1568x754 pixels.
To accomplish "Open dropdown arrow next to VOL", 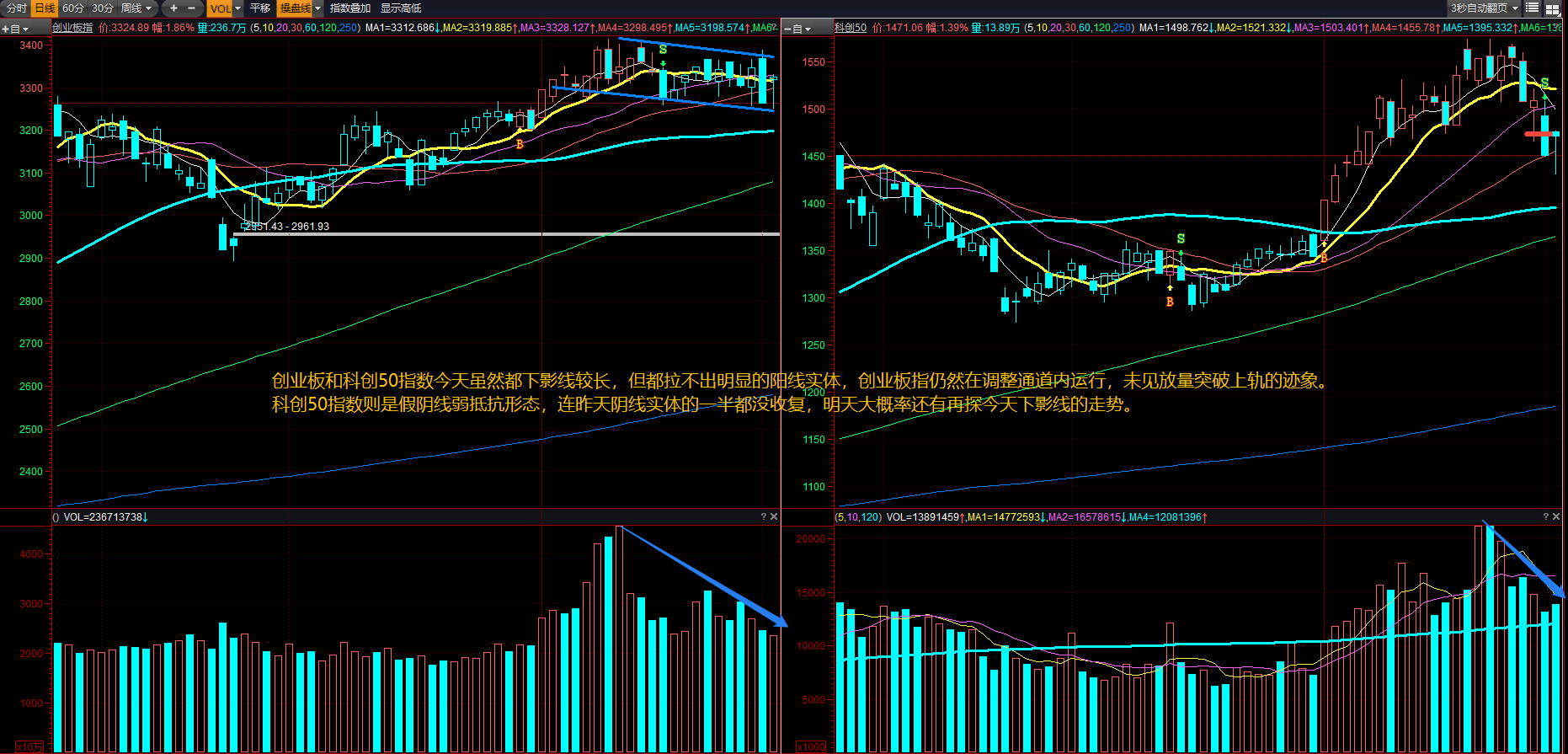I will click(238, 8).
